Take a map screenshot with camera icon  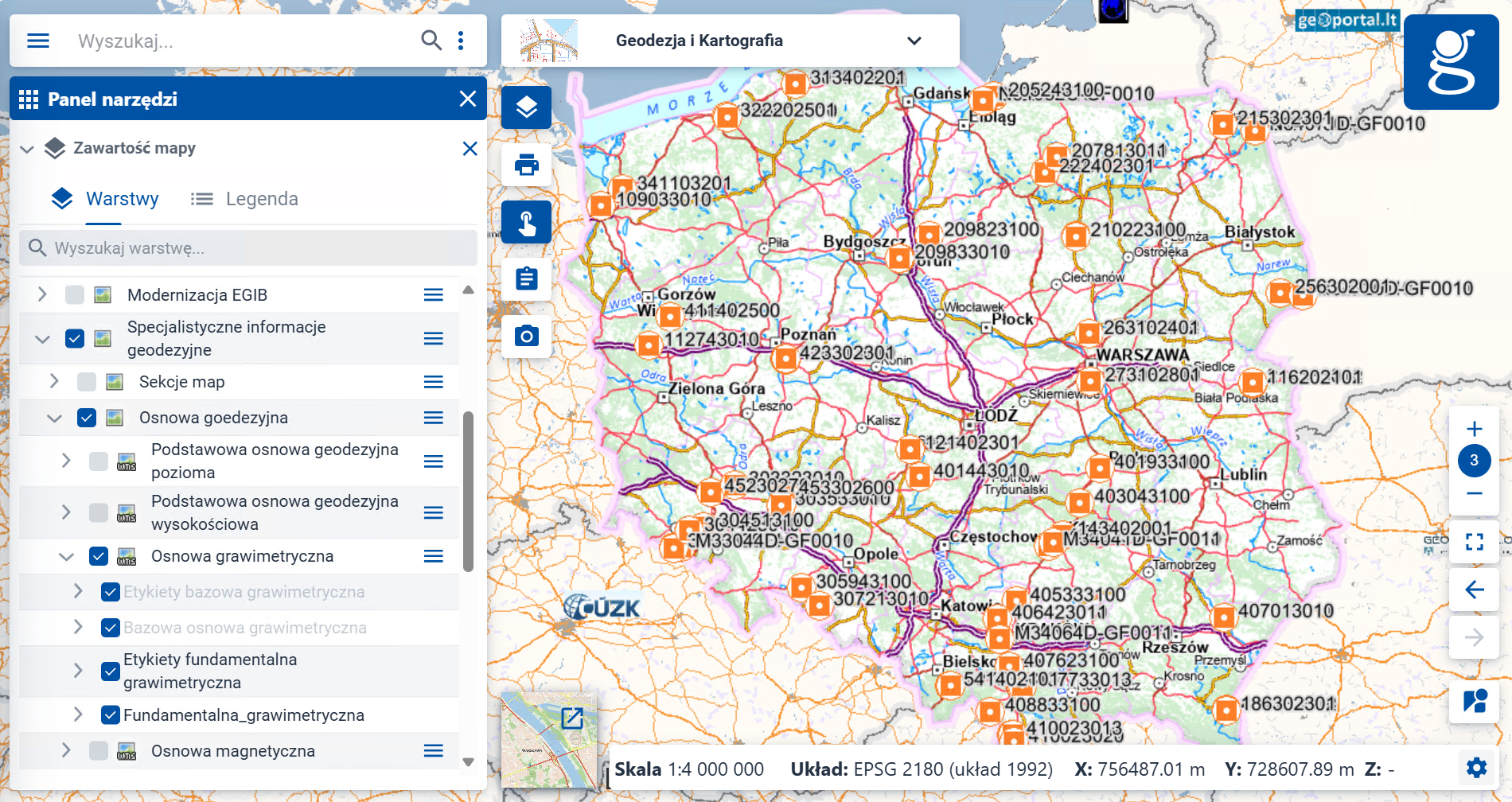526,337
